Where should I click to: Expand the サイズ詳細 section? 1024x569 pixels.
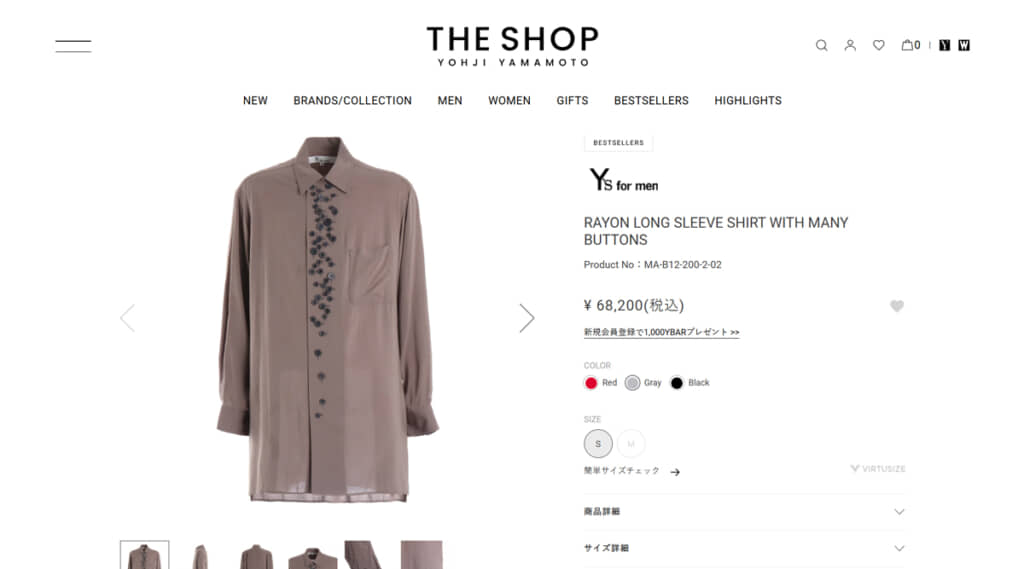pos(744,548)
